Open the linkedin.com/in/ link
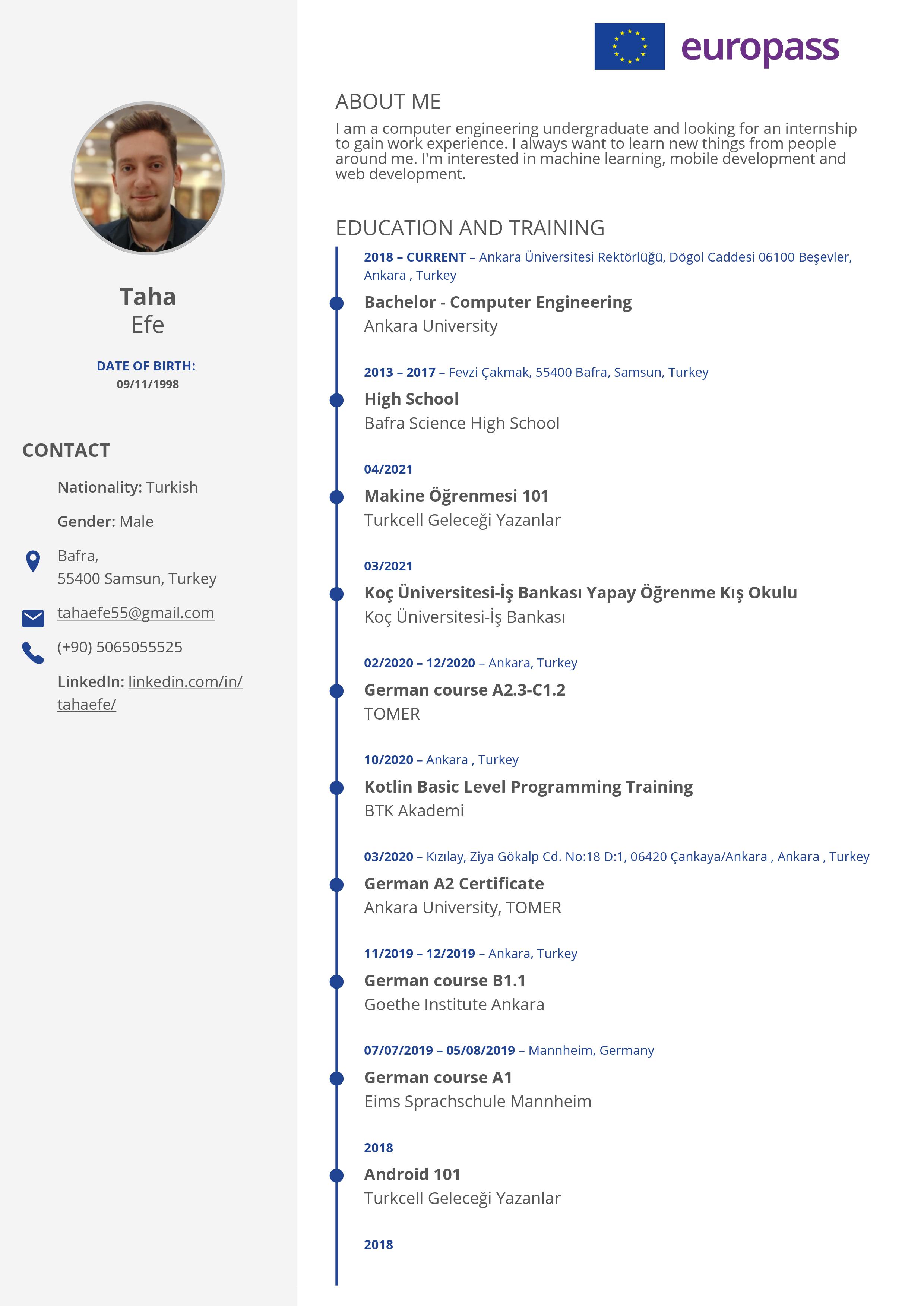The image size is (924, 1306). coord(186,681)
